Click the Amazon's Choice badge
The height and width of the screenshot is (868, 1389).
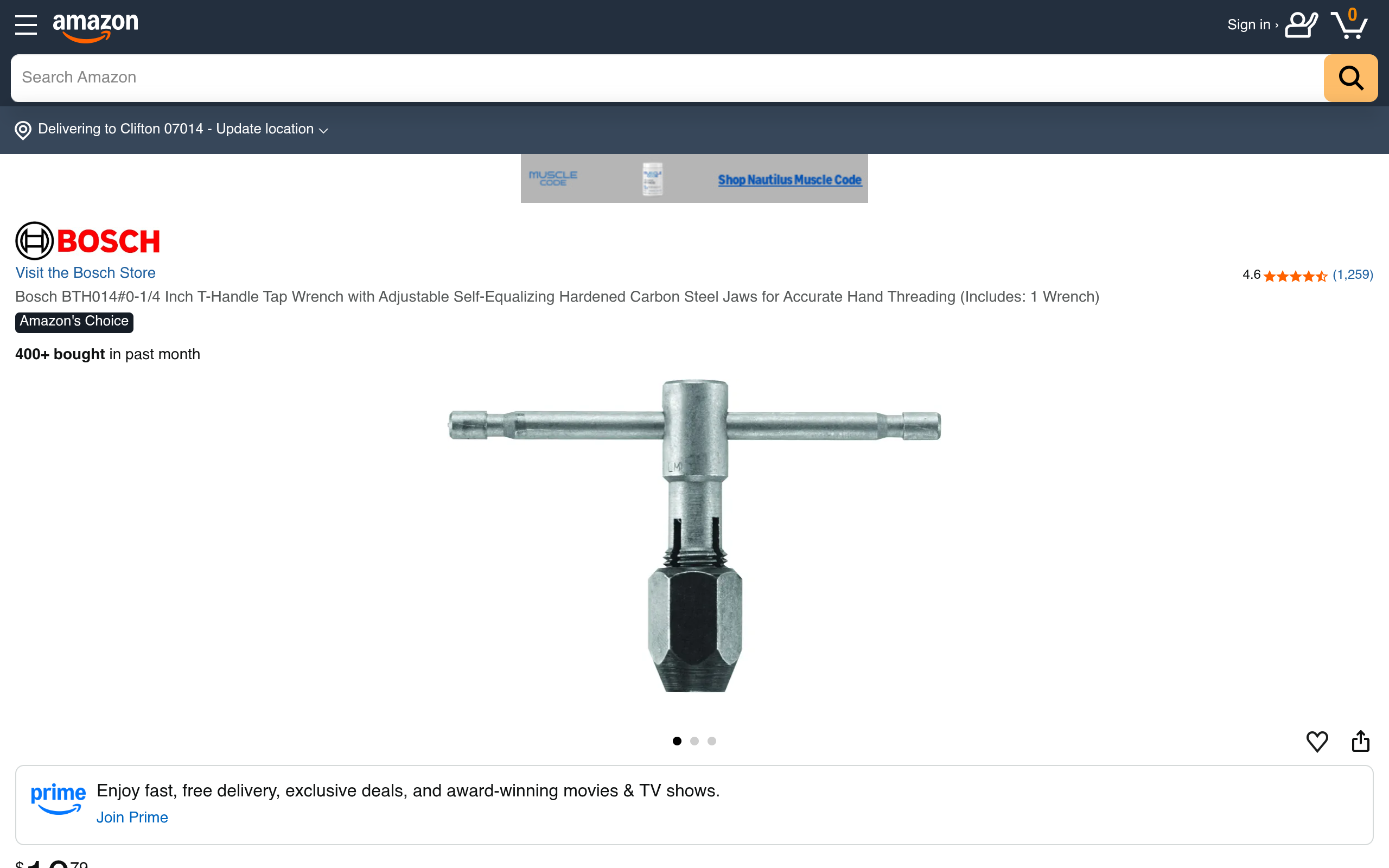click(x=74, y=322)
